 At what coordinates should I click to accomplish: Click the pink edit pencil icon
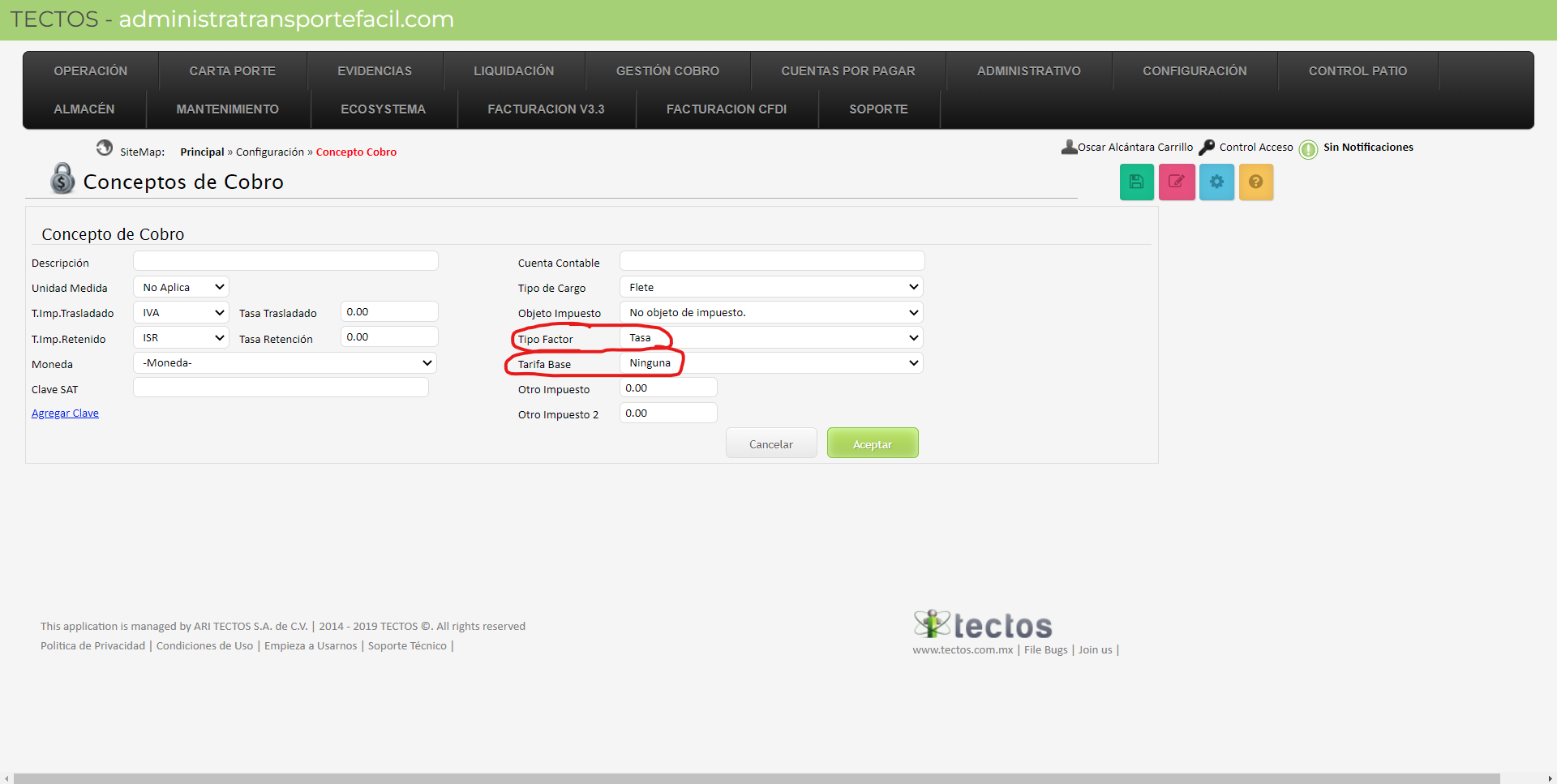[1176, 182]
